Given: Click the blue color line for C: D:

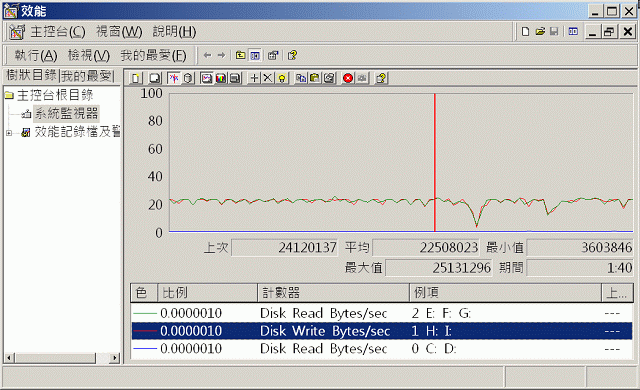Looking at the screenshot, I should [144, 349].
